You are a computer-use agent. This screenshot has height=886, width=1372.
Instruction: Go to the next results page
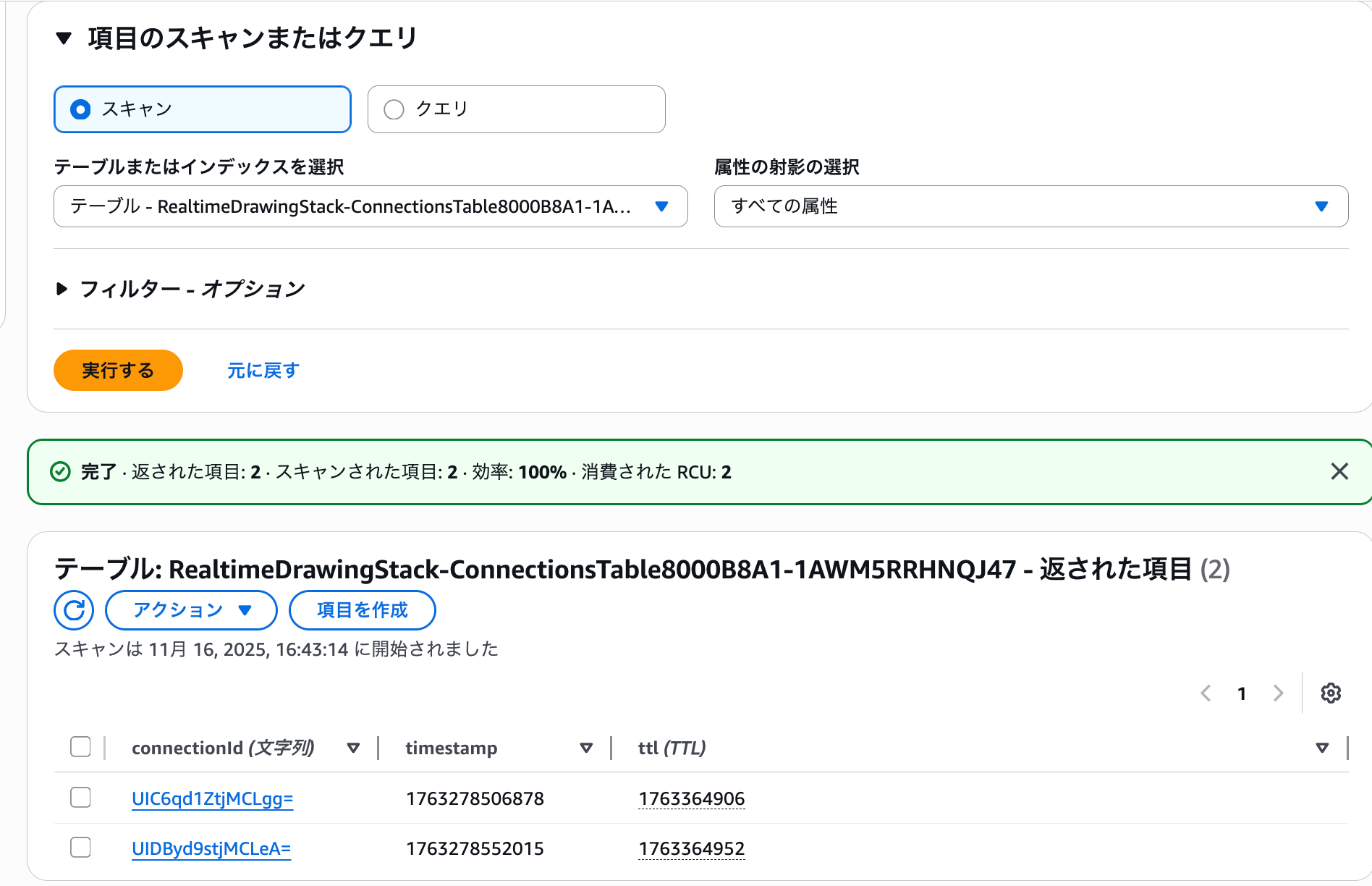click(1277, 693)
